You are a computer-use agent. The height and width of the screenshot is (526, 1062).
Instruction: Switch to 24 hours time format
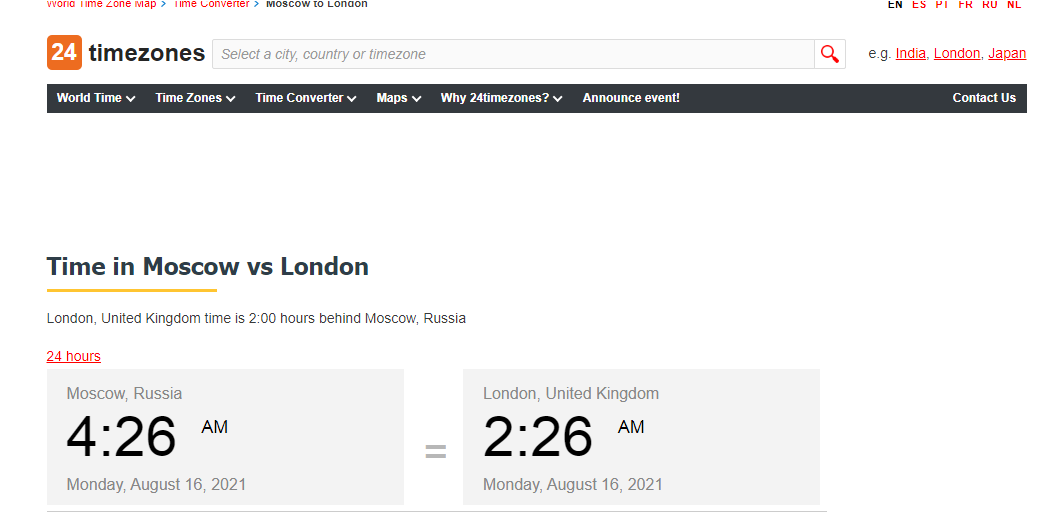[74, 356]
